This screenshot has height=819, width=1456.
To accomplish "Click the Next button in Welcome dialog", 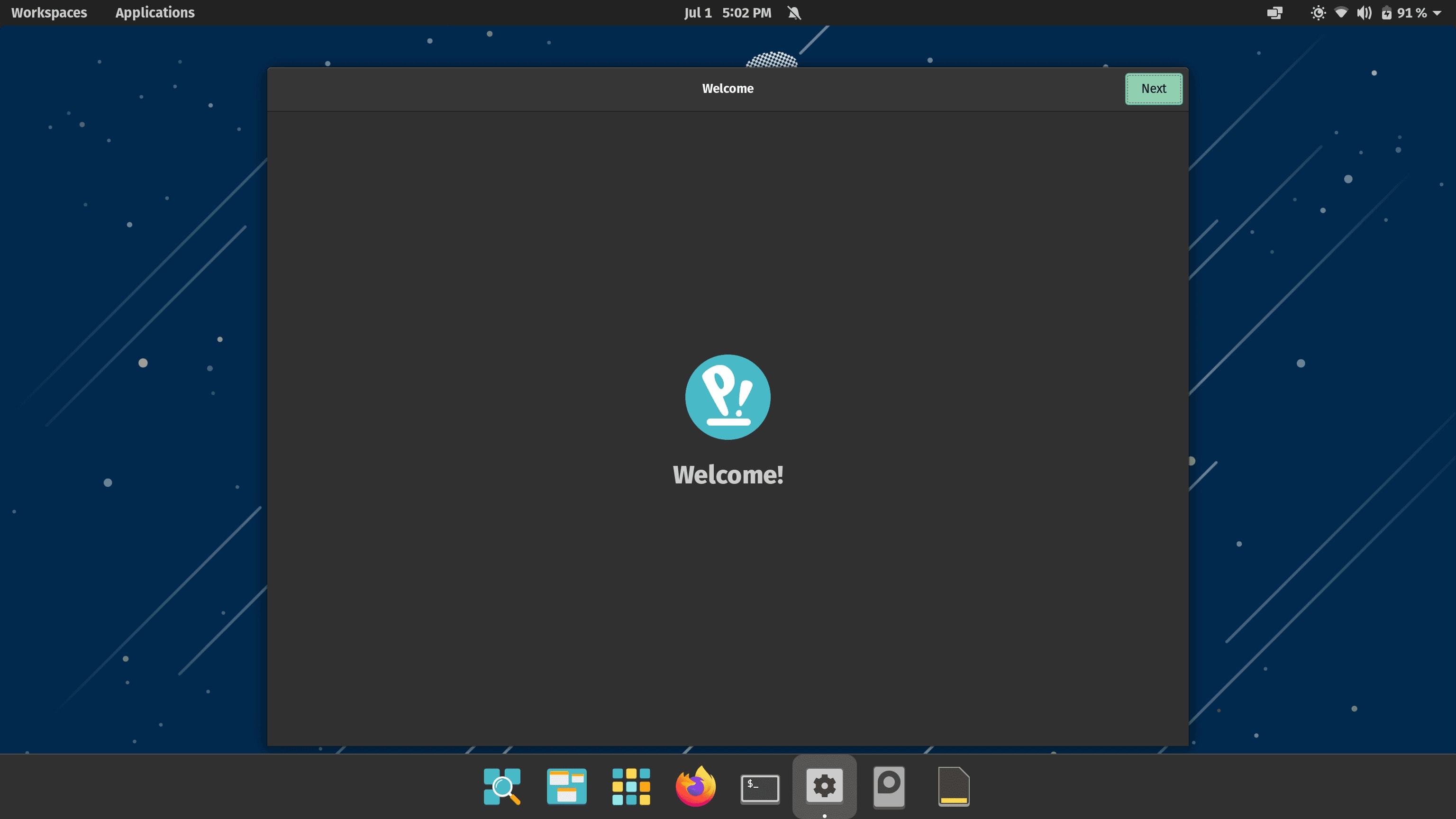I will 1153,89.
